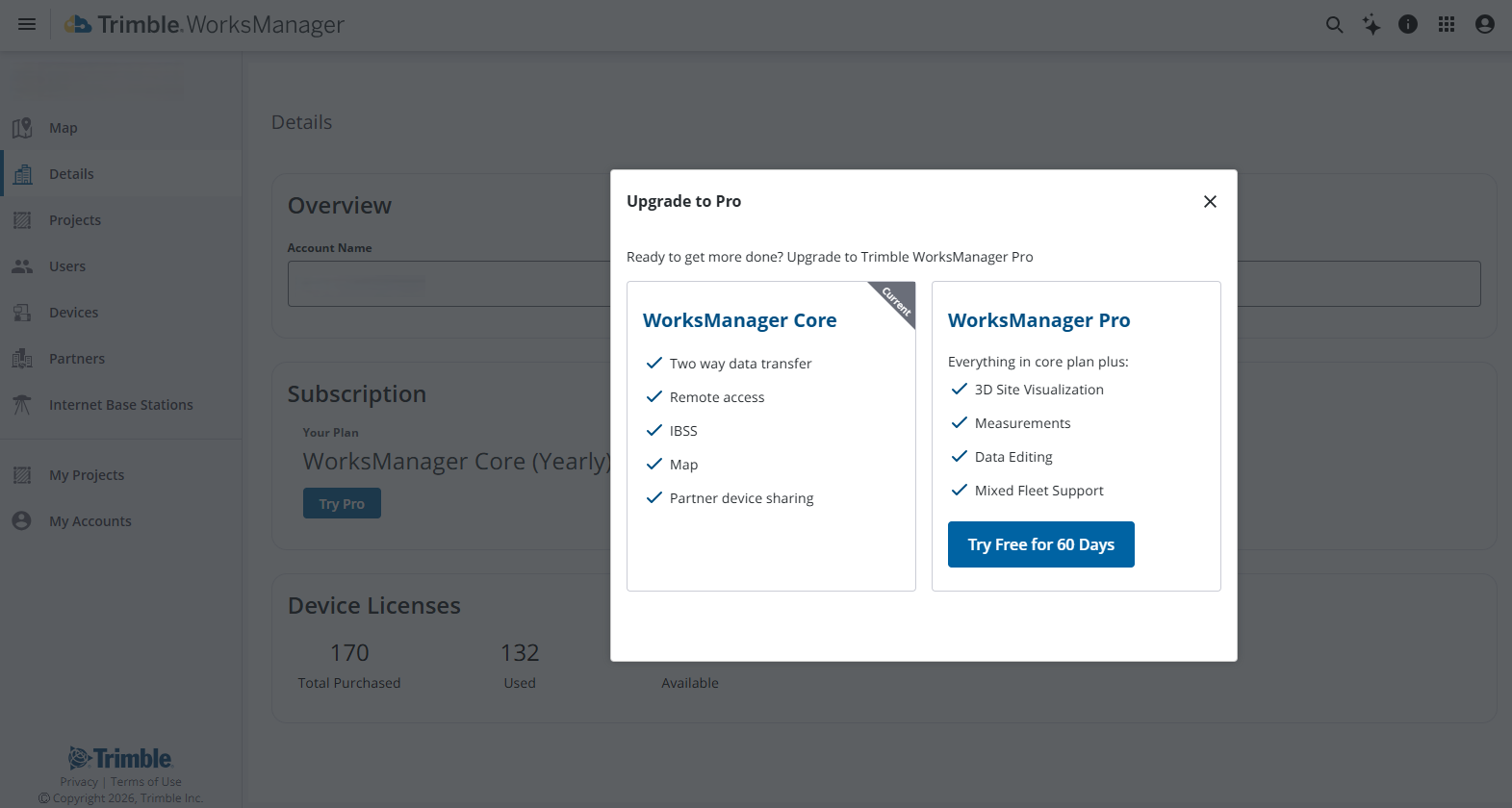
Task: Open the AI sparkle assistant icon
Action: [1371, 25]
